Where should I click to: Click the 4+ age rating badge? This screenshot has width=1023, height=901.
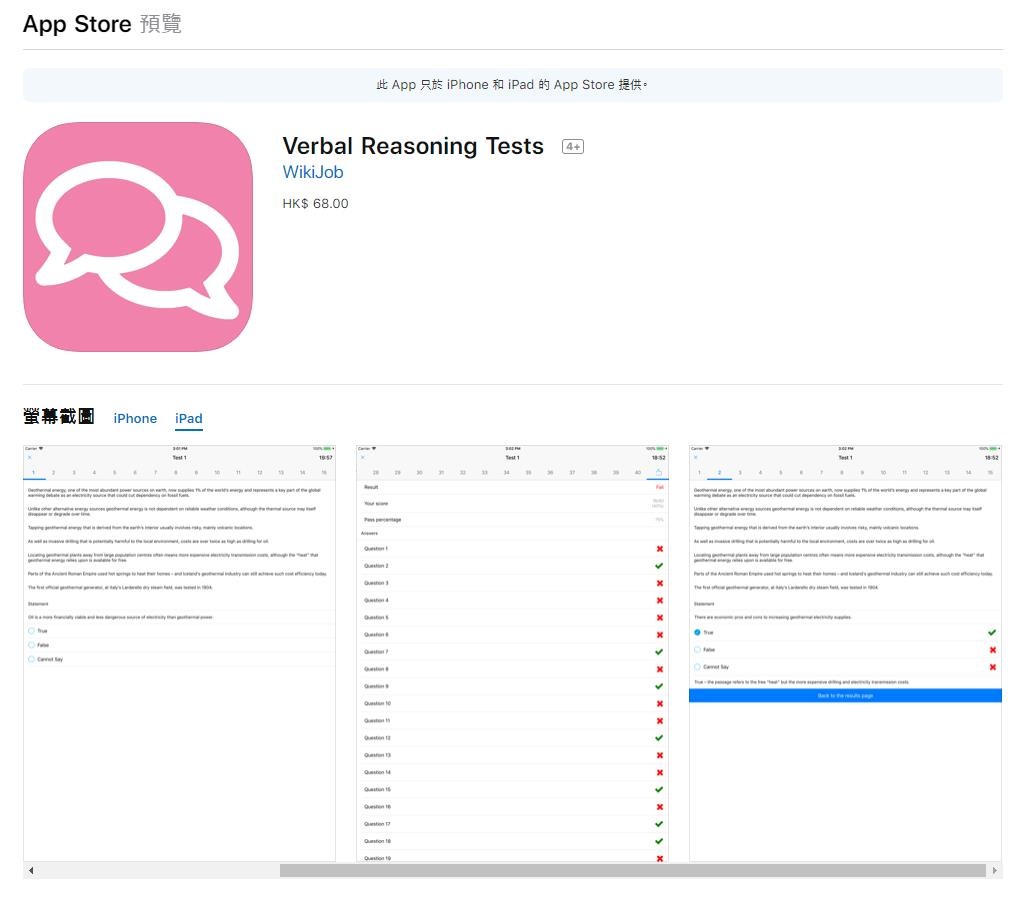tap(573, 147)
